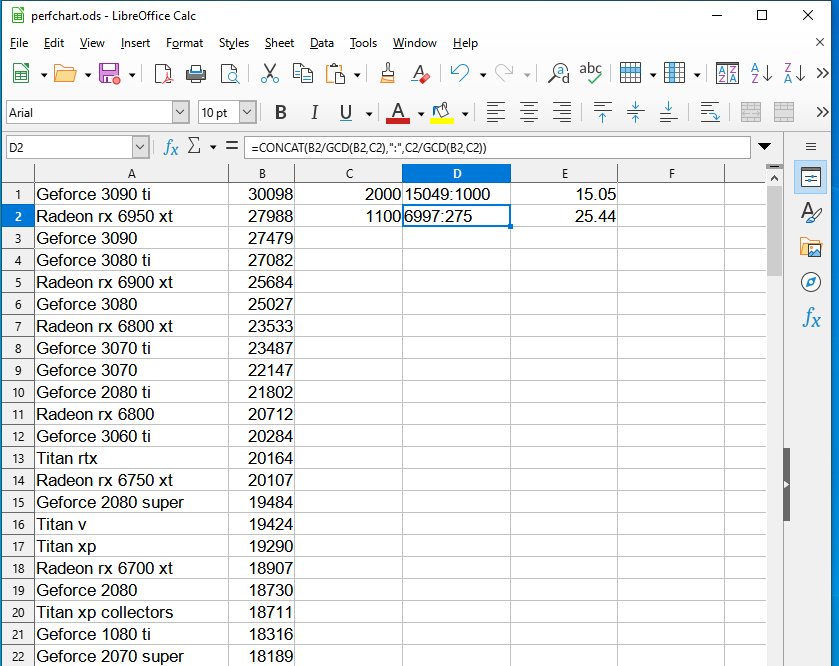Open the Sheet menu
This screenshot has width=839, height=666.
[x=279, y=43]
